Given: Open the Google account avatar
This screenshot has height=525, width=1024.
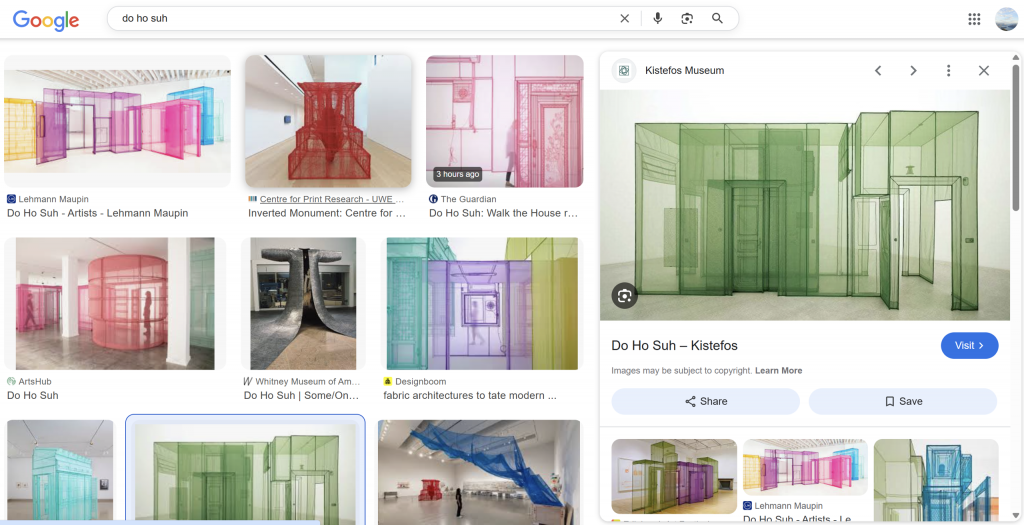Looking at the screenshot, I should point(1006,19).
